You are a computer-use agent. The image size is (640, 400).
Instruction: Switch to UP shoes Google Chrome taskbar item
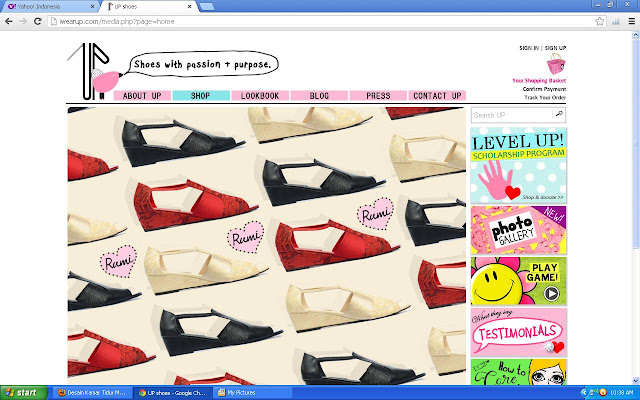click(x=173, y=393)
